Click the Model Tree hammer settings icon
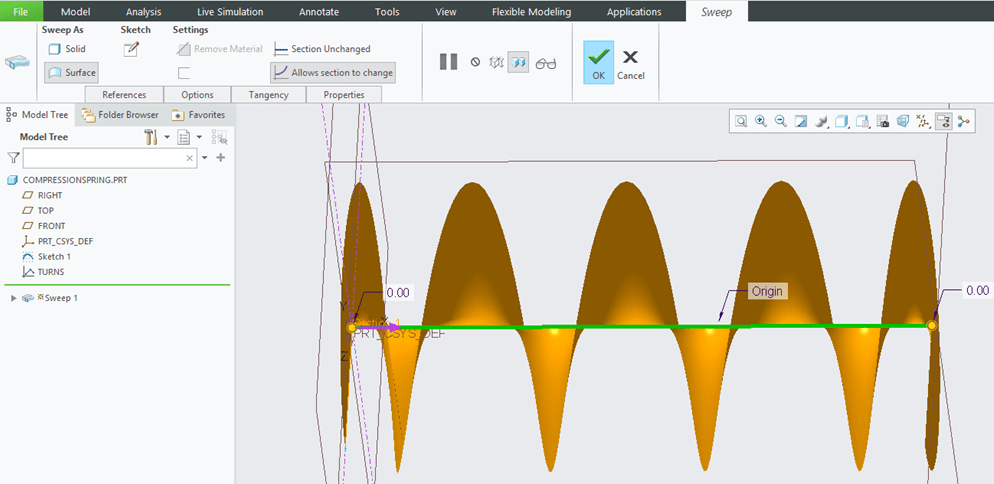The image size is (994, 484). (151, 137)
